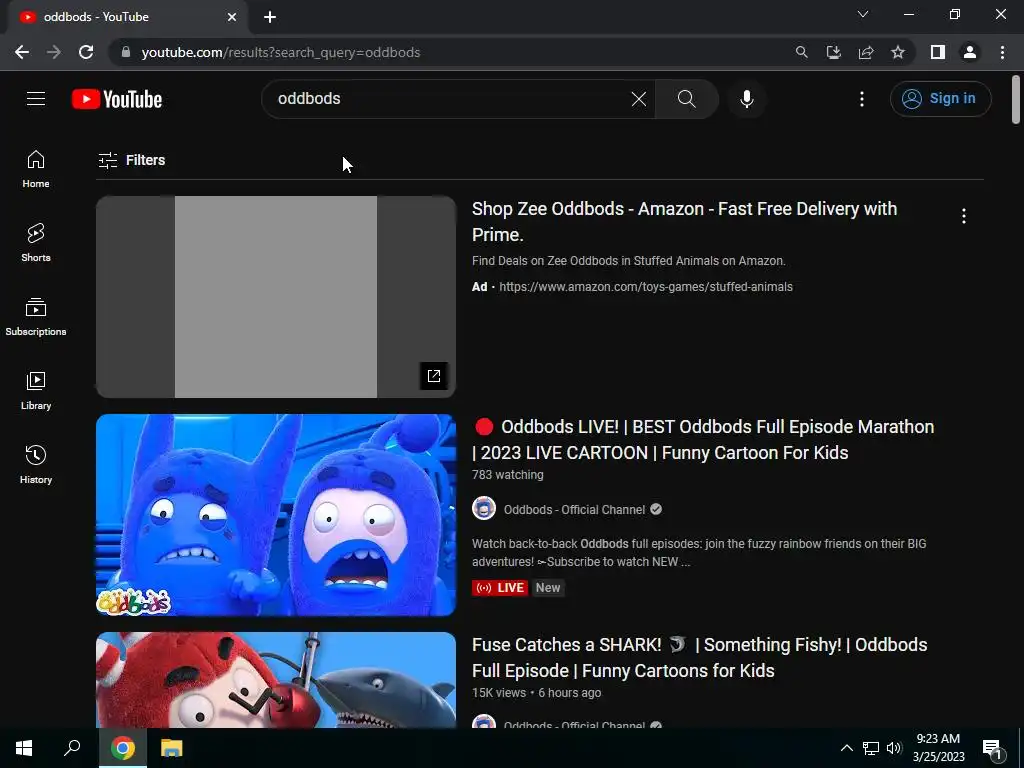The image size is (1024, 768).
Task: Visit Oddbods - Official Channel link
Action: point(575,509)
